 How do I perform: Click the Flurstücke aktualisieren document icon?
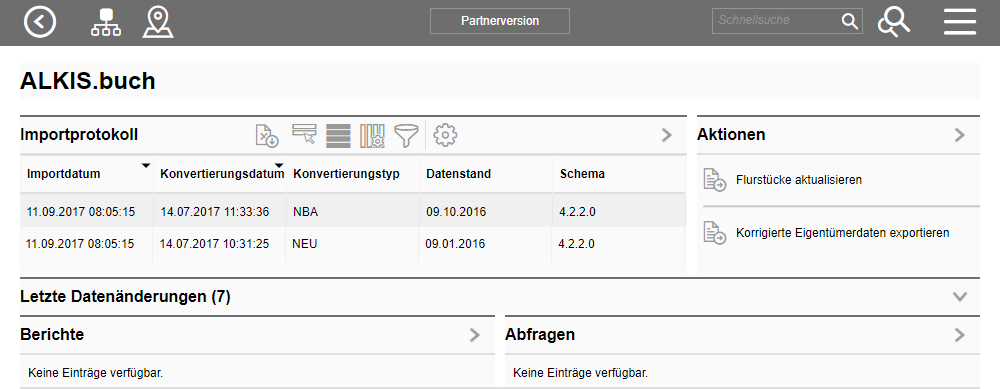click(714, 180)
